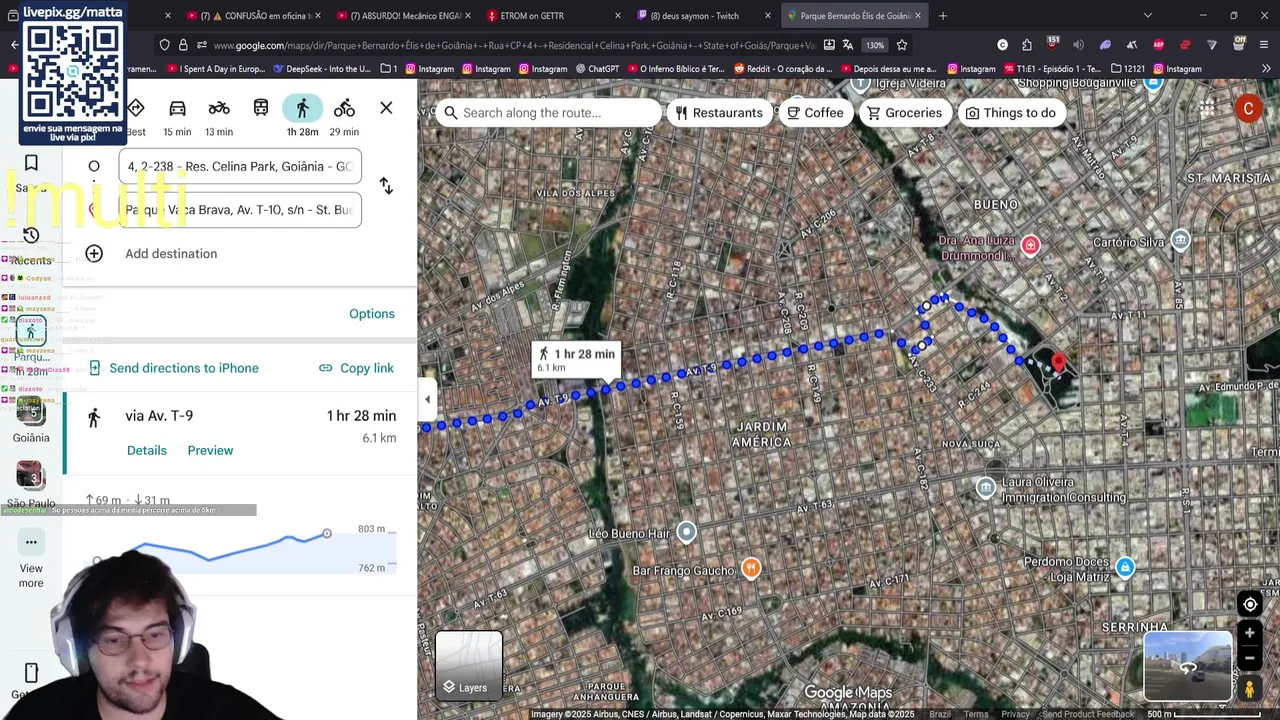The image size is (1280, 720).
Task: Open the Saved places bookmark icon
Action: (31, 164)
